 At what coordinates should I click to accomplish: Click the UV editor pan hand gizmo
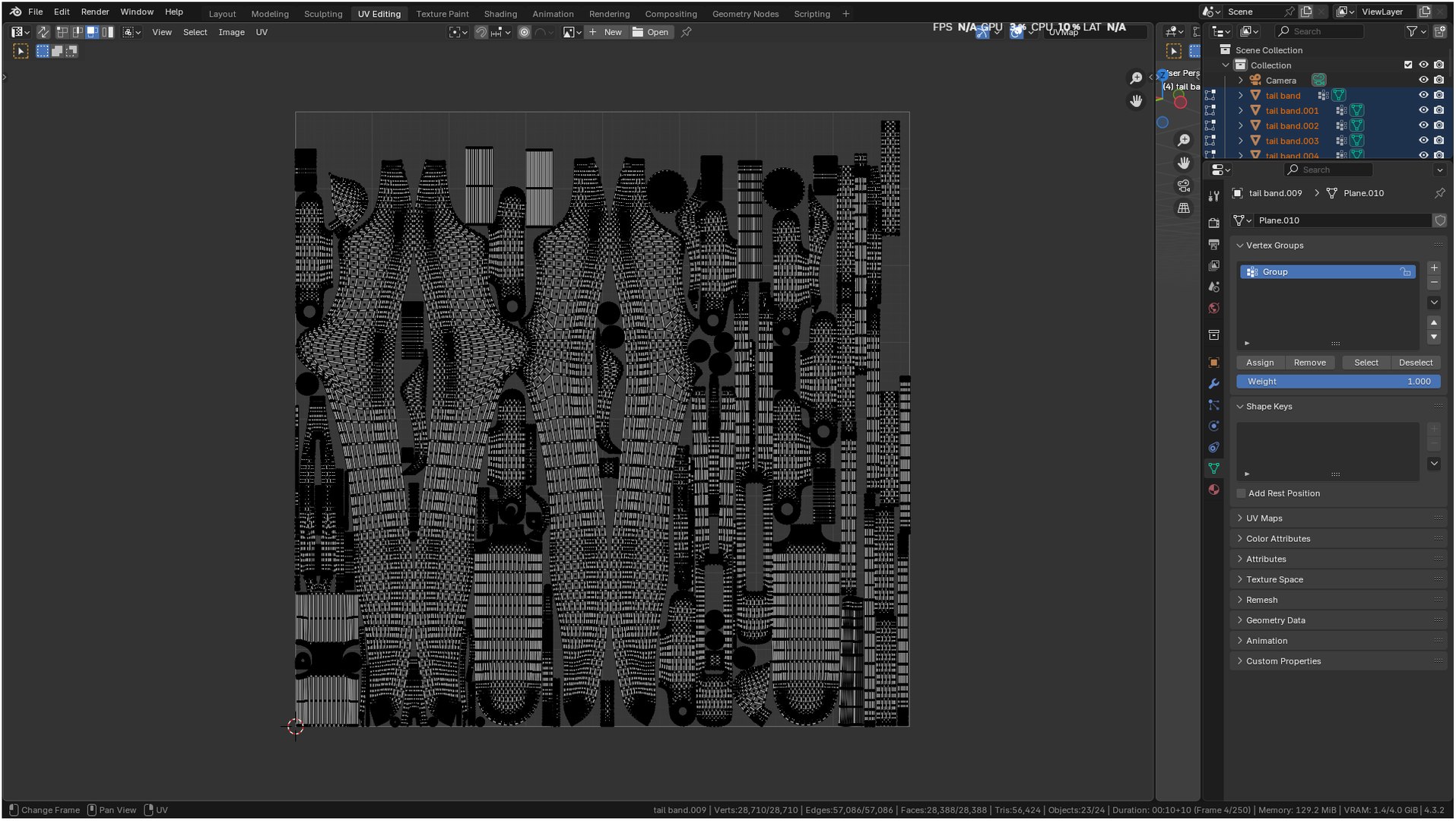[x=1136, y=100]
